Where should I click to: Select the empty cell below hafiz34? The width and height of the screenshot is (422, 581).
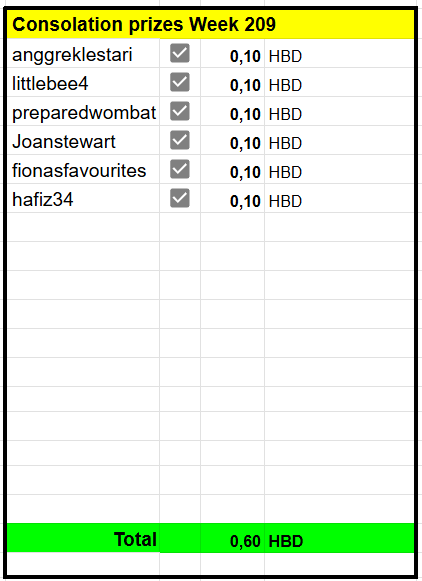coord(83,227)
